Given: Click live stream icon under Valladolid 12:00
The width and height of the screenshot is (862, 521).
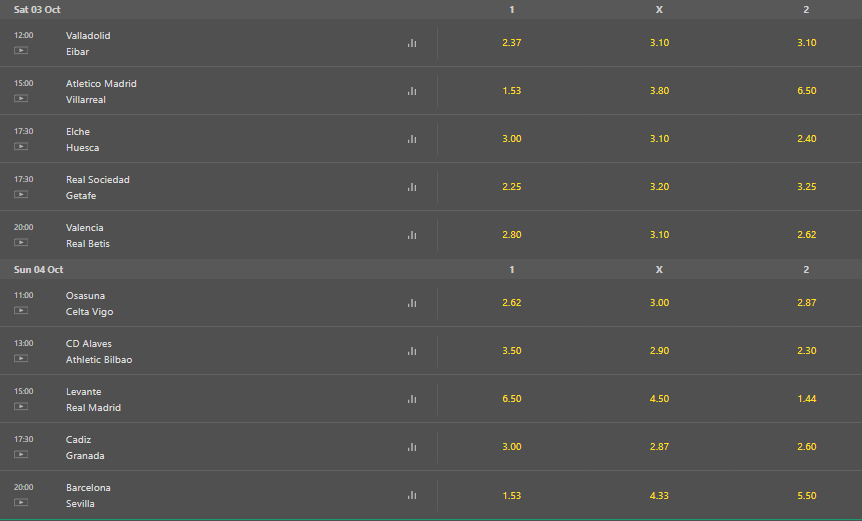Looking at the screenshot, I should click(x=21, y=51).
